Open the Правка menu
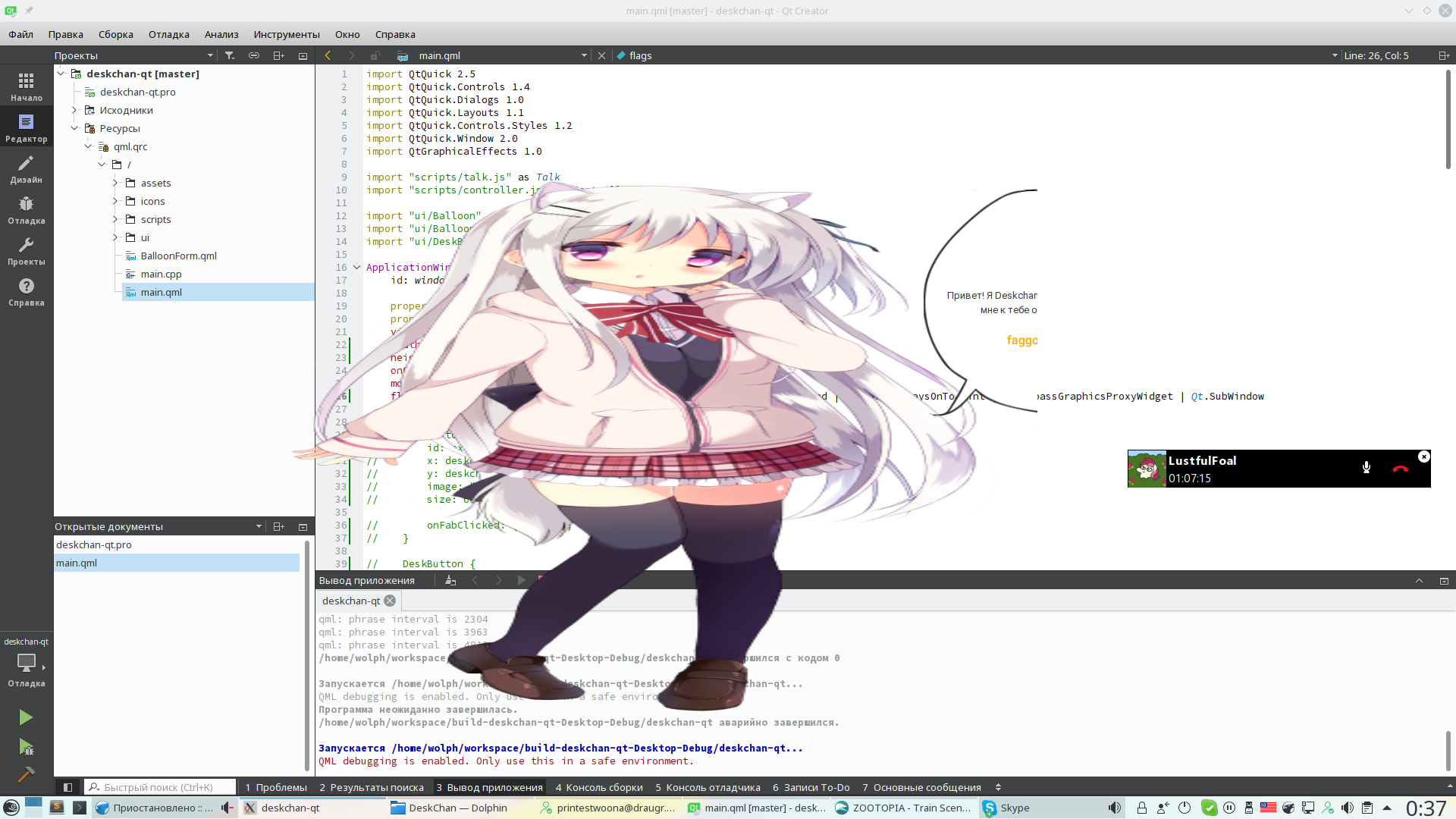 (66, 34)
